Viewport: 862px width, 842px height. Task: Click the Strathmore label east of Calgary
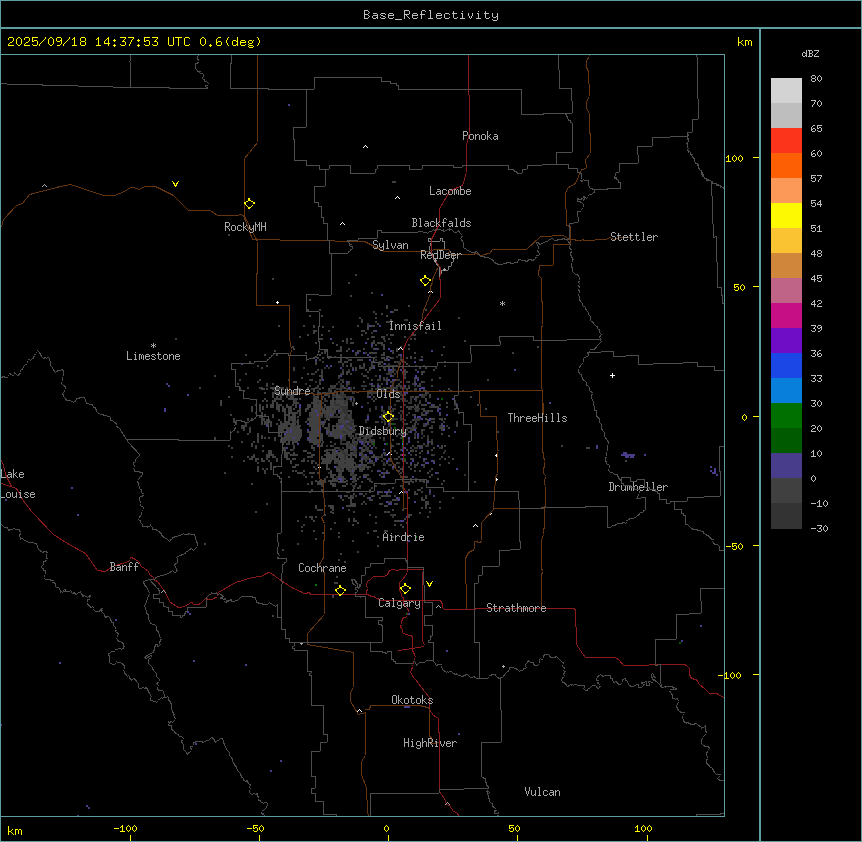pos(516,608)
